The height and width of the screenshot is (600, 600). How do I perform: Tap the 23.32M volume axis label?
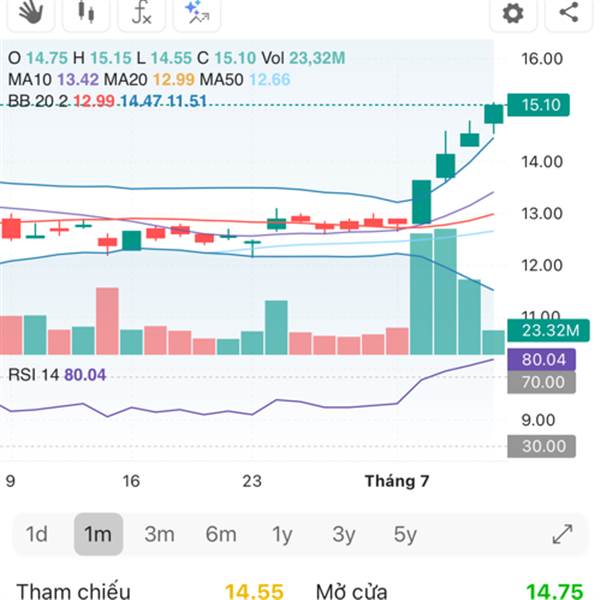point(548,330)
